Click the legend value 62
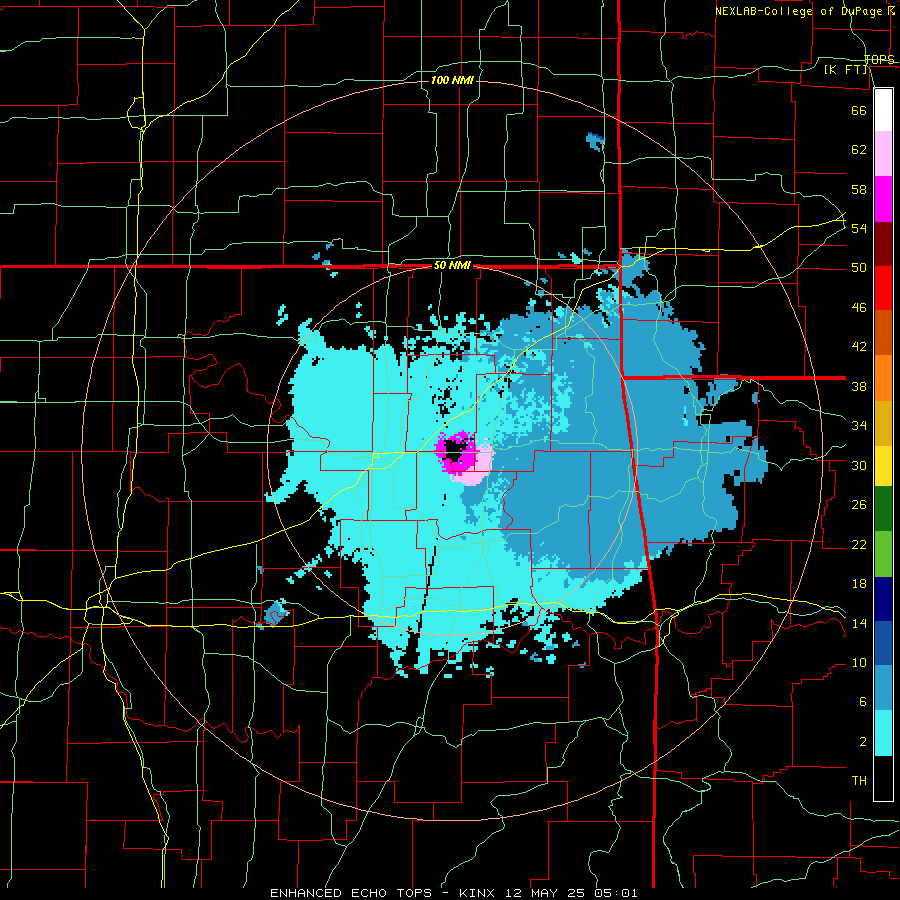This screenshot has height=900, width=900. click(859, 150)
